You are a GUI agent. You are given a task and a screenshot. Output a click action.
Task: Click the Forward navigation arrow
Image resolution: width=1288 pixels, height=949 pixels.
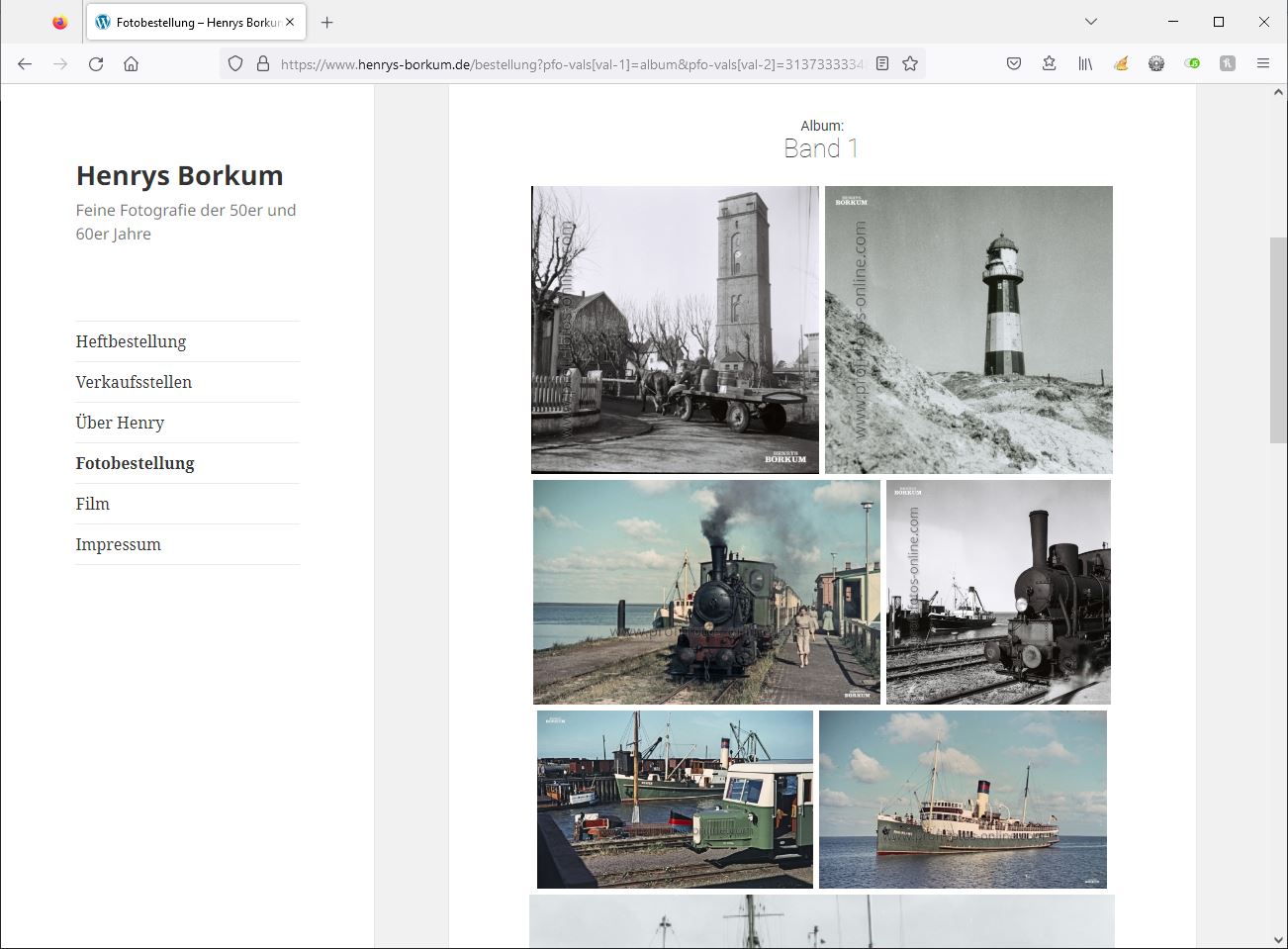[60, 63]
